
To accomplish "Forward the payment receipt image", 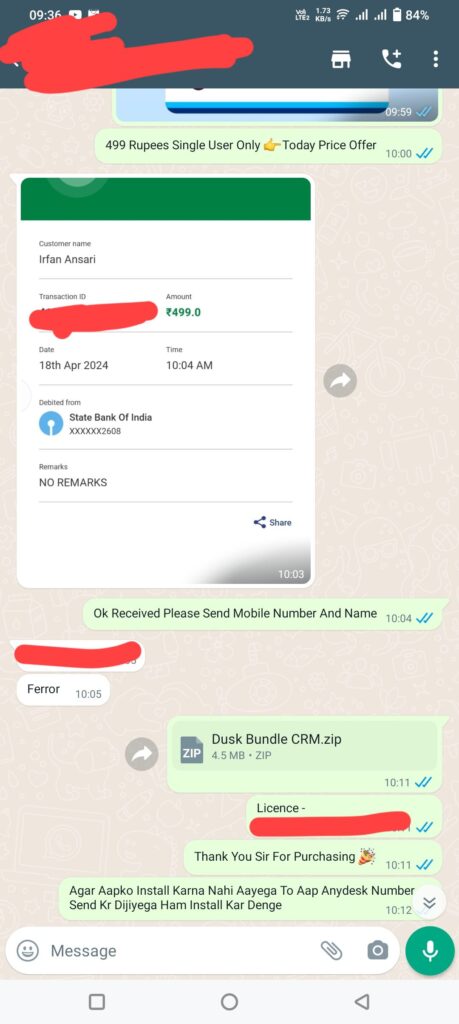I will click(340, 381).
